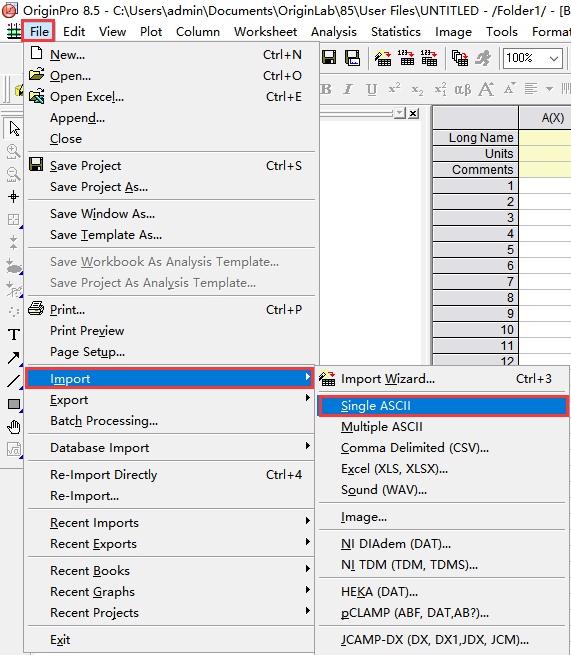
Task: Select the Arrow drawing tool
Action: 13,358
